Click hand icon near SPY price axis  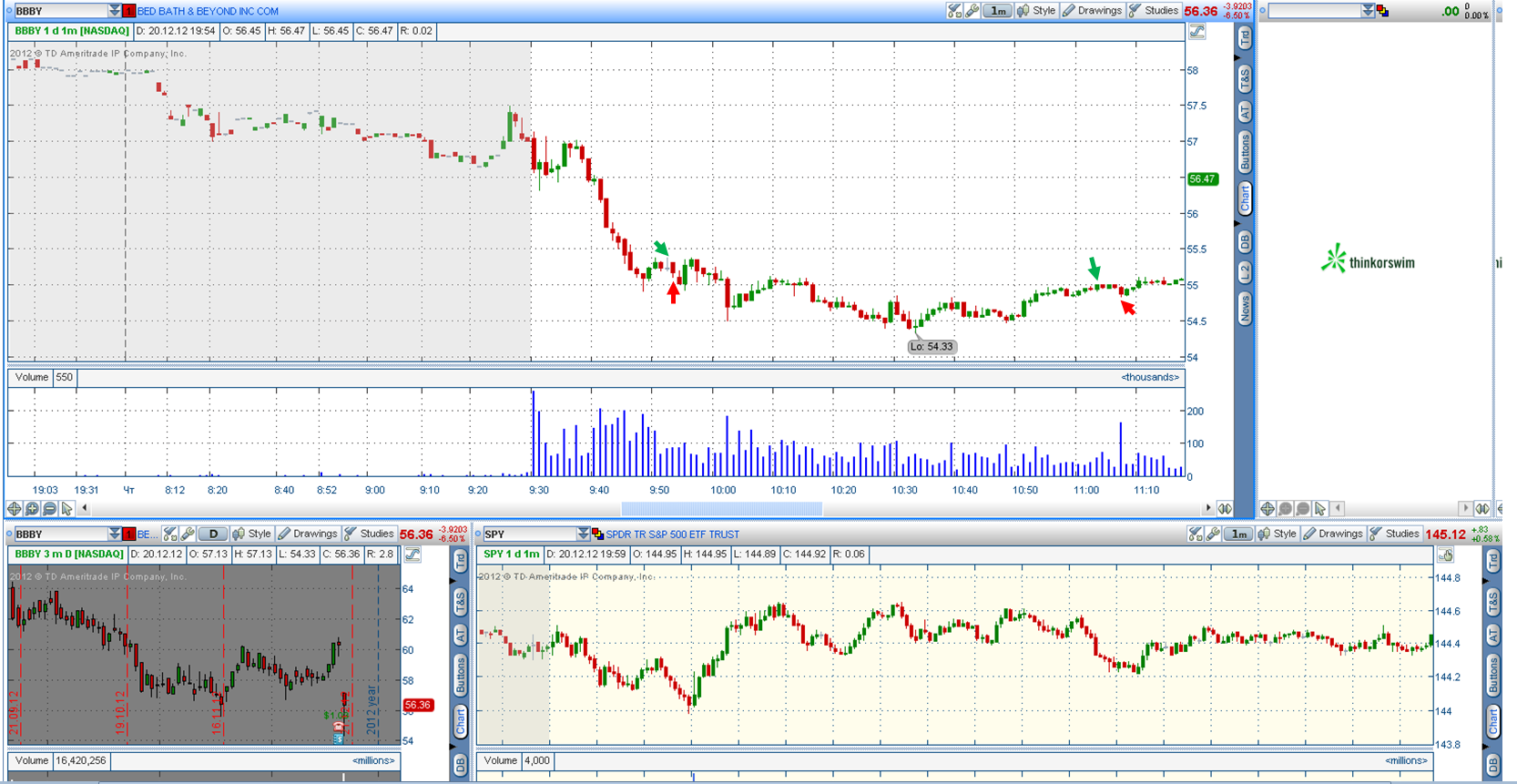click(x=1446, y=554)
